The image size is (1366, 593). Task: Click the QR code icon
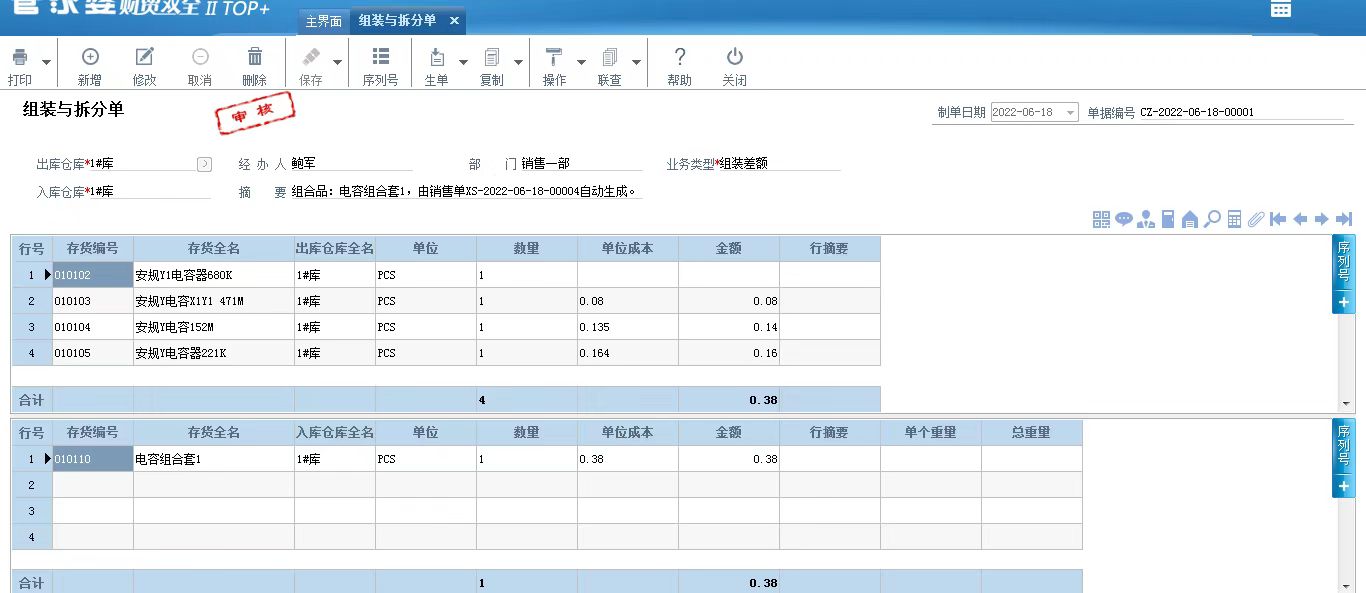[1102, 219]
